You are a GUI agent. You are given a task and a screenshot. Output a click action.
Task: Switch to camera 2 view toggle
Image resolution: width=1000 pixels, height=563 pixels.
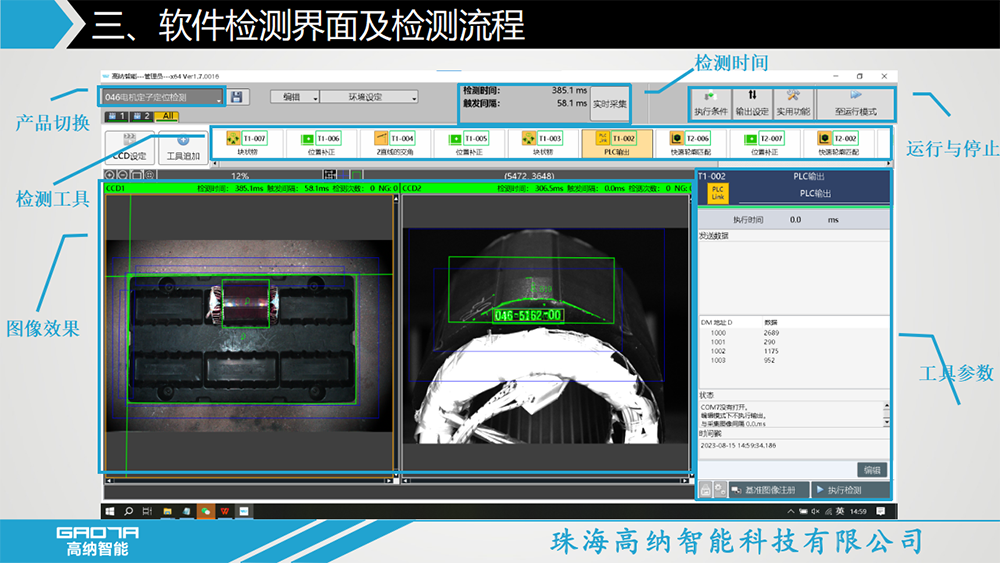139,117
